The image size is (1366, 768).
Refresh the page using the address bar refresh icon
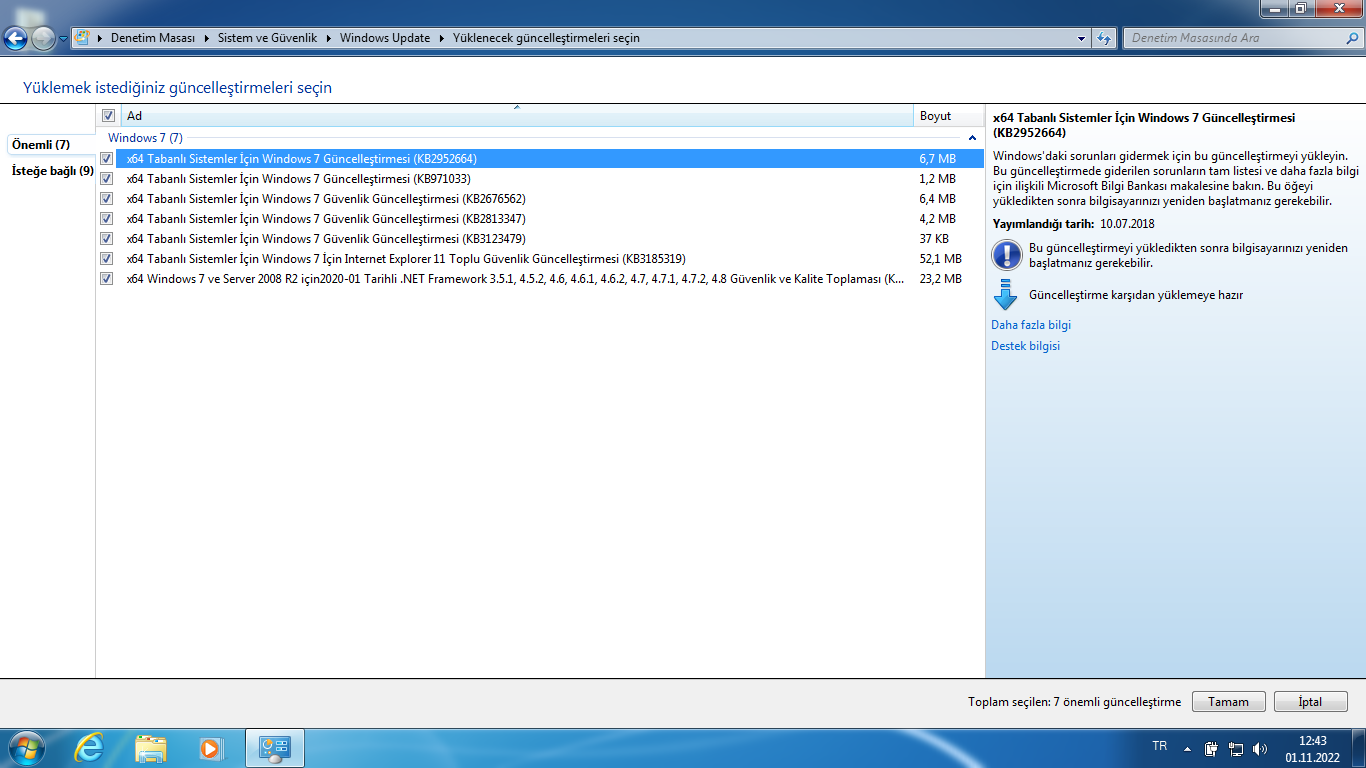tap(1104, 38)
